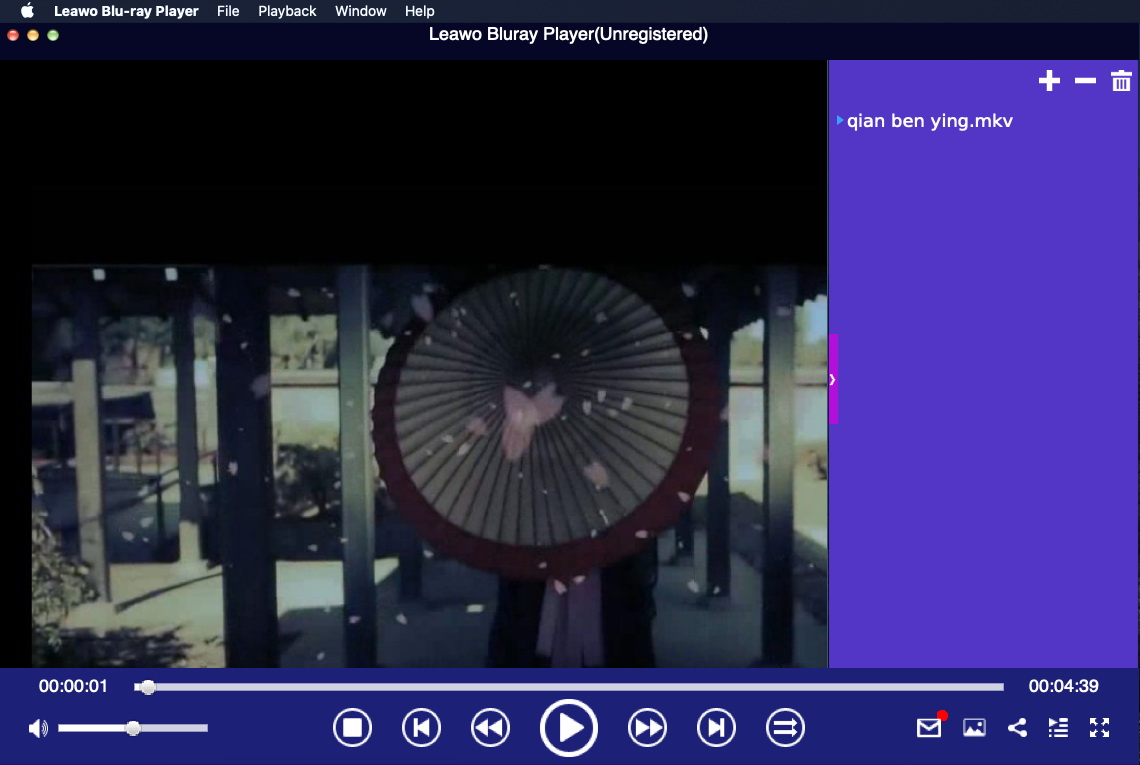1140x765 pixels.
Task: Enter full screen with the expand icon
Action: 1099,727
